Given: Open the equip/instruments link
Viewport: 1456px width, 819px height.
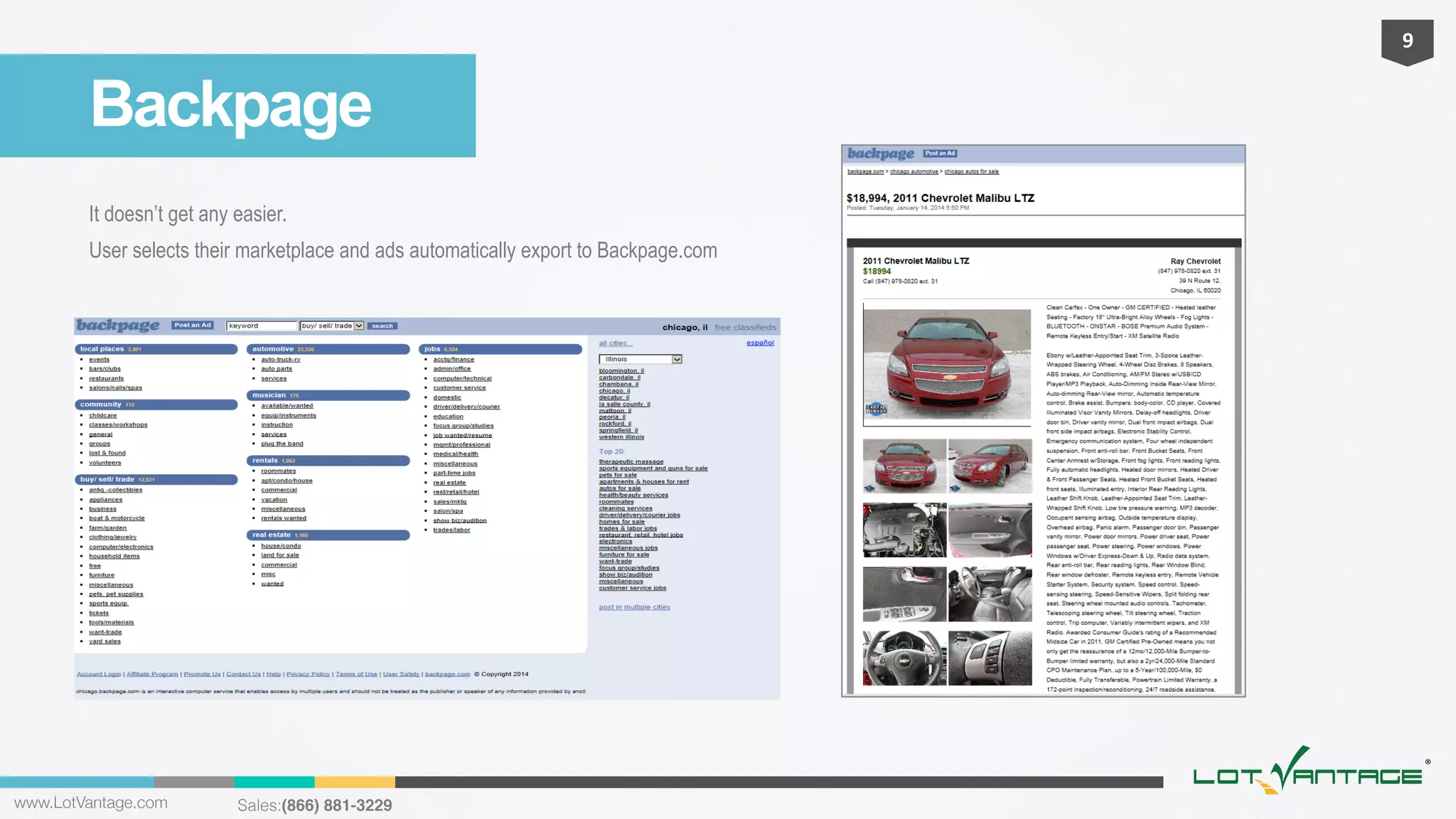Looking at the screenshot, I should (x=289, y=416).
